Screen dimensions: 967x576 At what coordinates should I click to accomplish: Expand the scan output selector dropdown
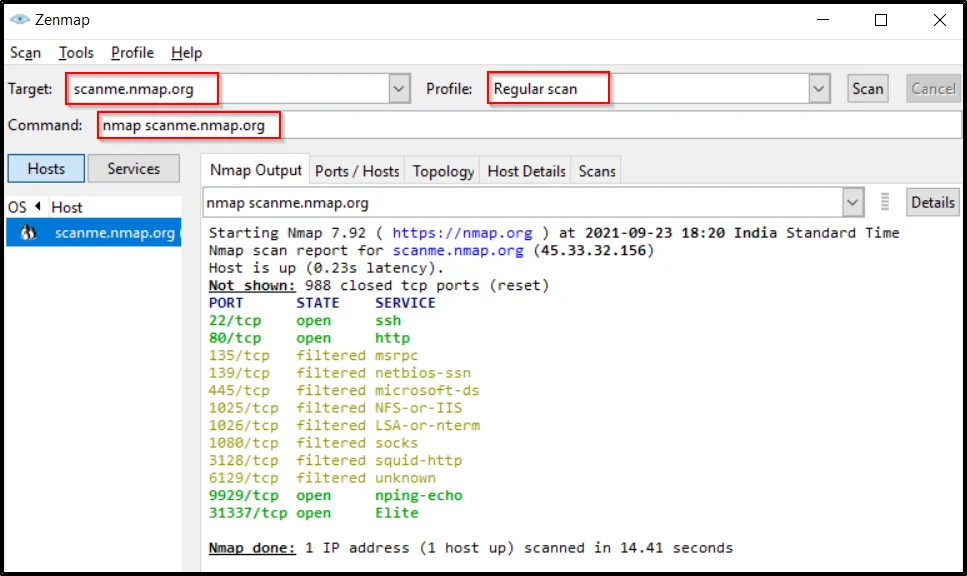pyautogui.click(x=853, y=202)
